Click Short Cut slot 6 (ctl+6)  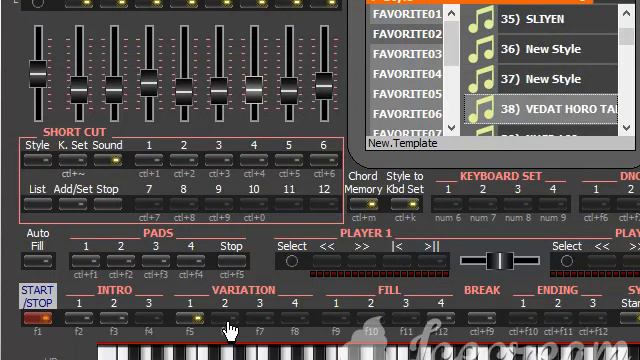coord(324,160)
